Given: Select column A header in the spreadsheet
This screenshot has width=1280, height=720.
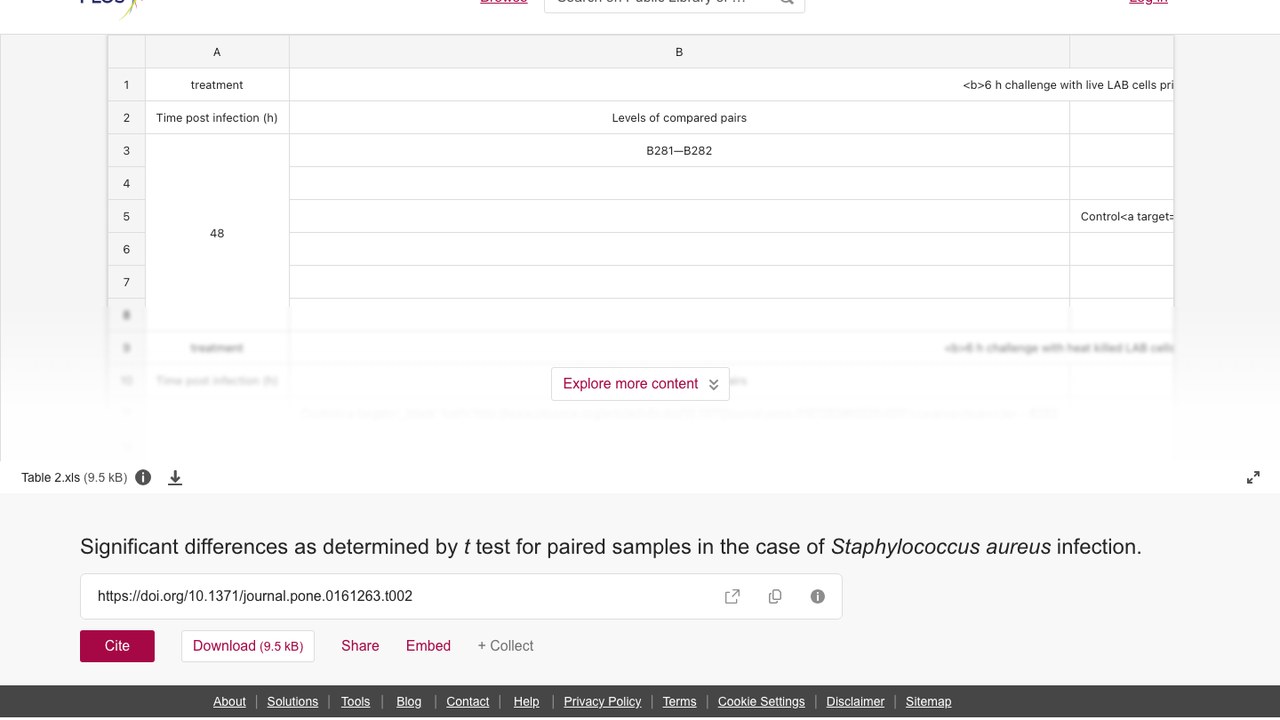Looking at the screenshot, I should point(217,52).
